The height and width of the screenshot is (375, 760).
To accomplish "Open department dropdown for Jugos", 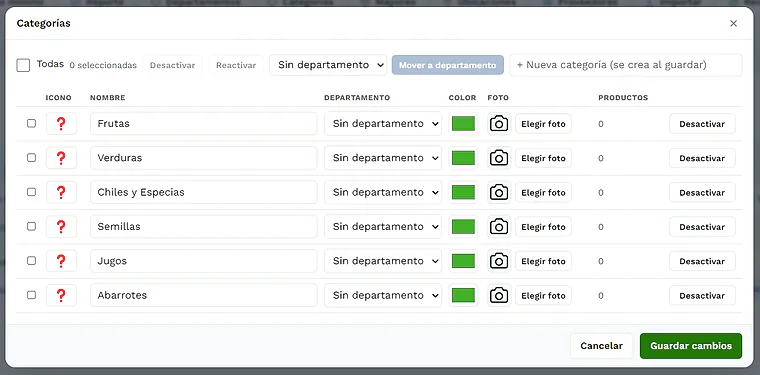I will [383, 261].
